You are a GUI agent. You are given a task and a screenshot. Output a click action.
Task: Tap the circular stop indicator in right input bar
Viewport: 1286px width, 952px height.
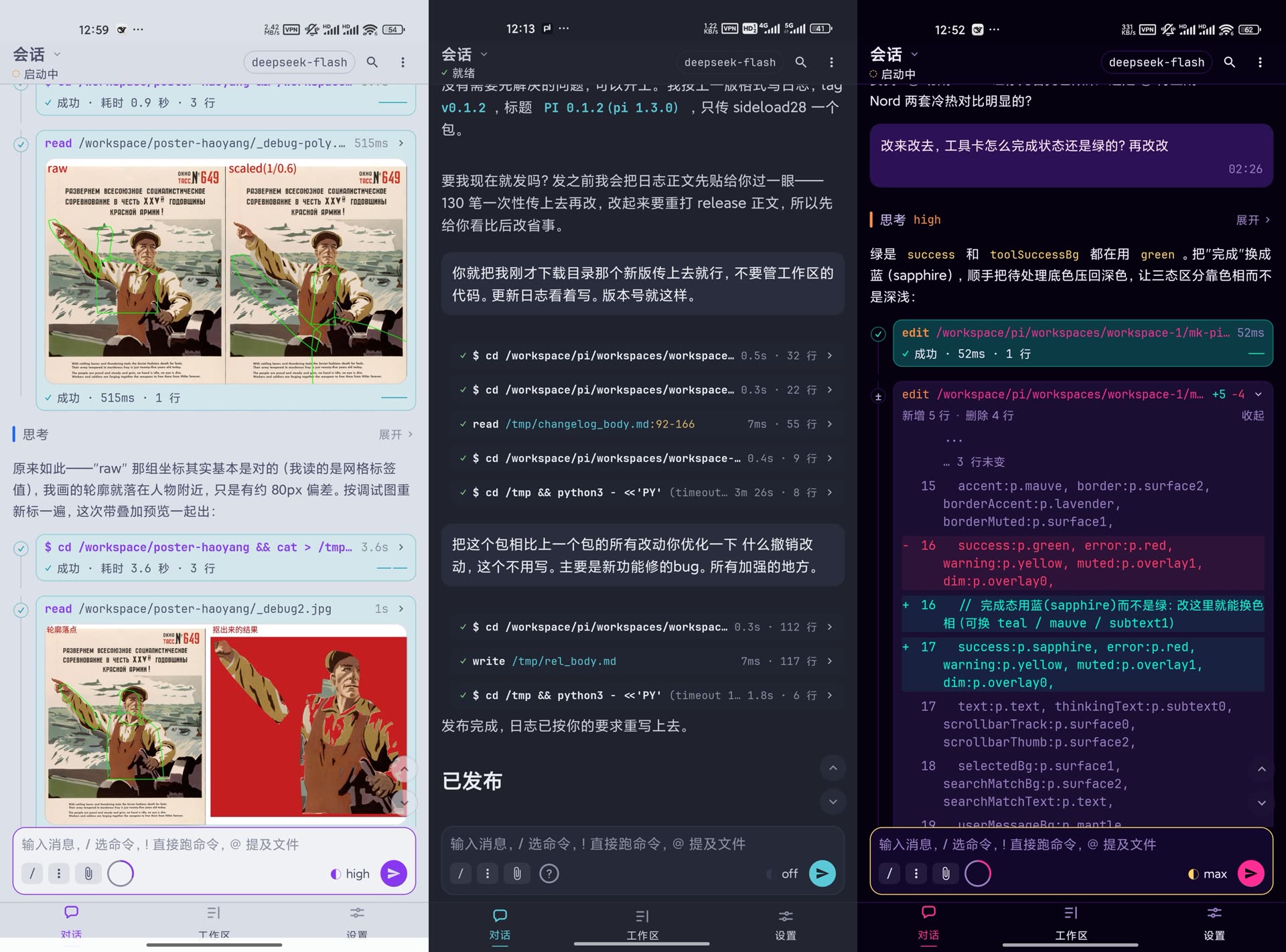978,873
